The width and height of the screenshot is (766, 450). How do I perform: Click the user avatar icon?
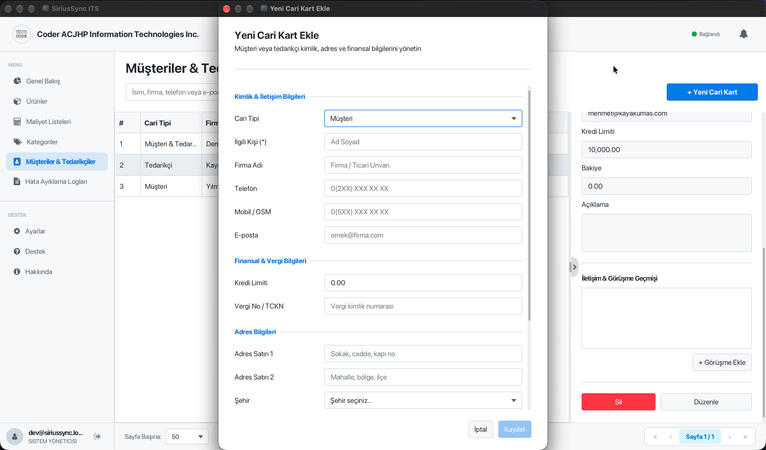[15, 436]
